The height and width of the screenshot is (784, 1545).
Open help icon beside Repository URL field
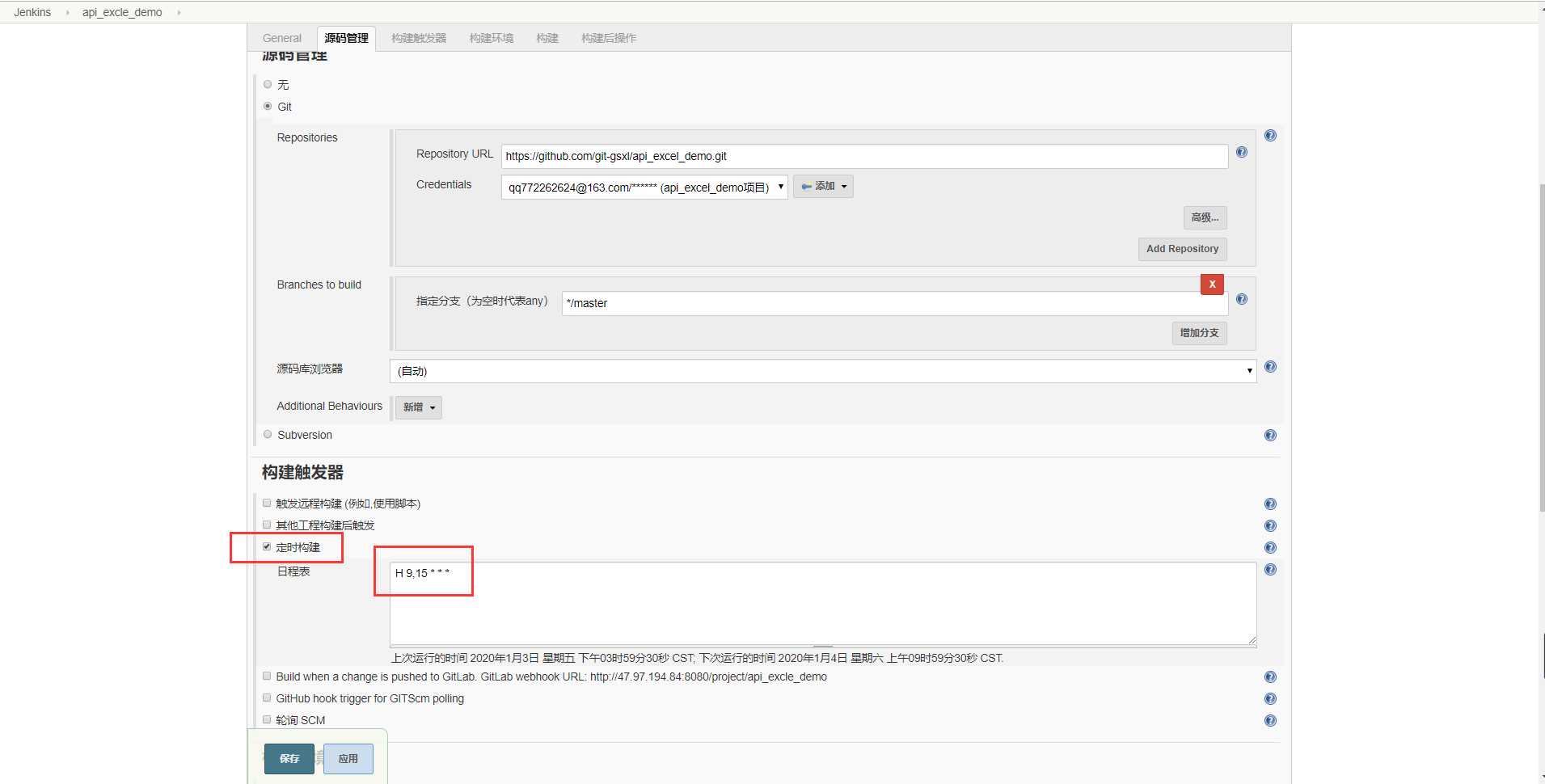1242,152
